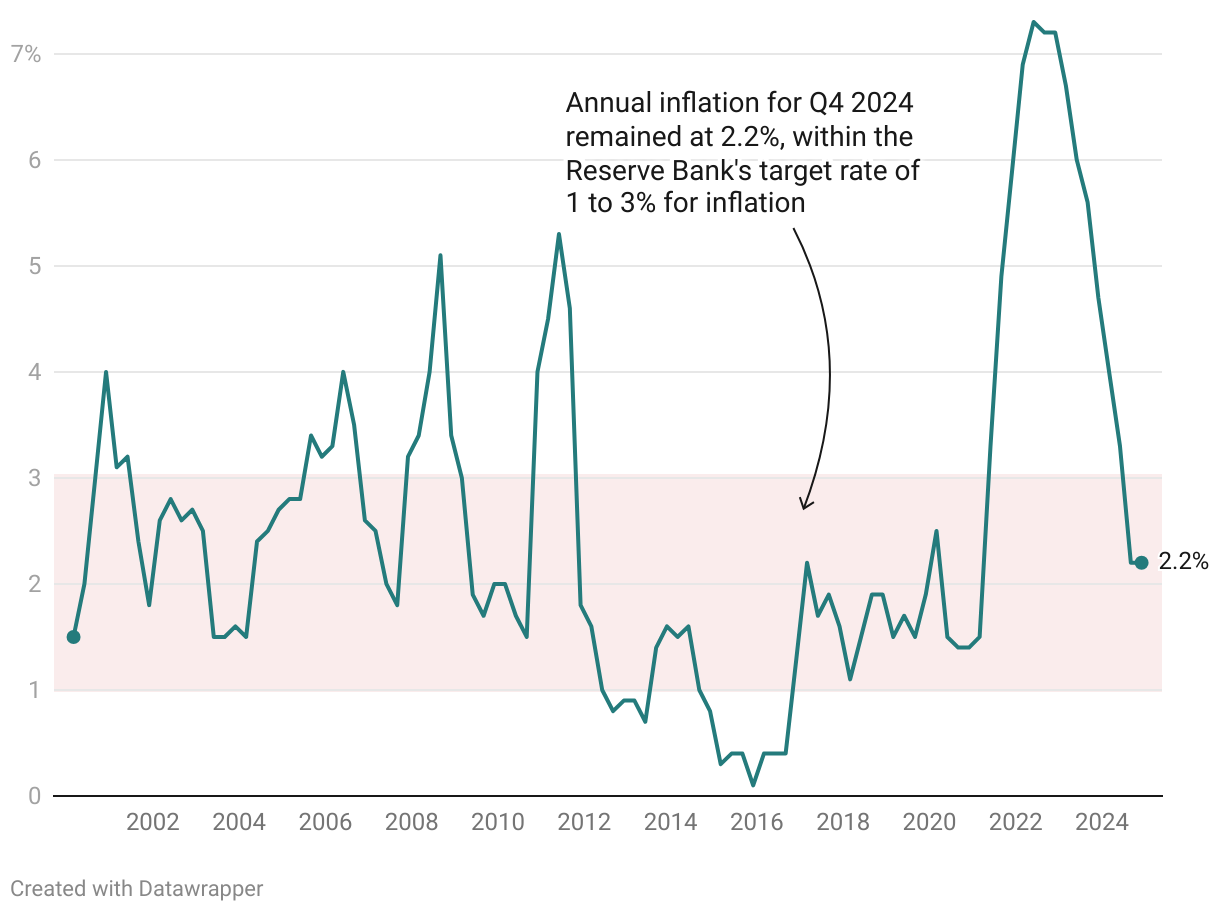Image resolution: width=1220 pixels, height=912 pixels.
Task: Click the end-of-line dot at Q4 2024
Action: [x=1141, y=563]
